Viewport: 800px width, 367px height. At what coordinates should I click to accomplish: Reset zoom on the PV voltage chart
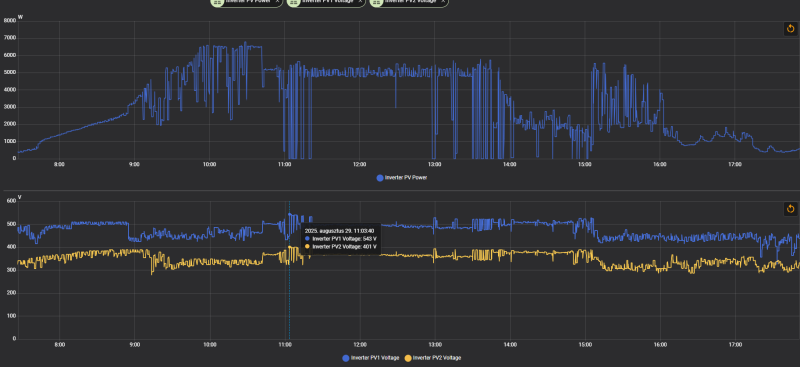coord(790,208)
